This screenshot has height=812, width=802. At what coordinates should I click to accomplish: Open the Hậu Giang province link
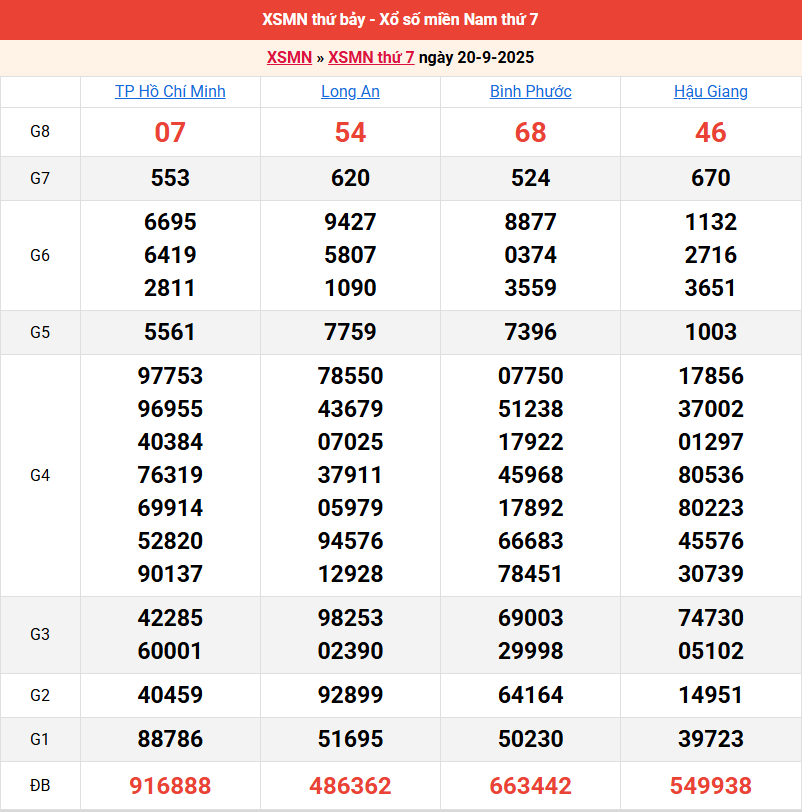[x=710, y=91]
